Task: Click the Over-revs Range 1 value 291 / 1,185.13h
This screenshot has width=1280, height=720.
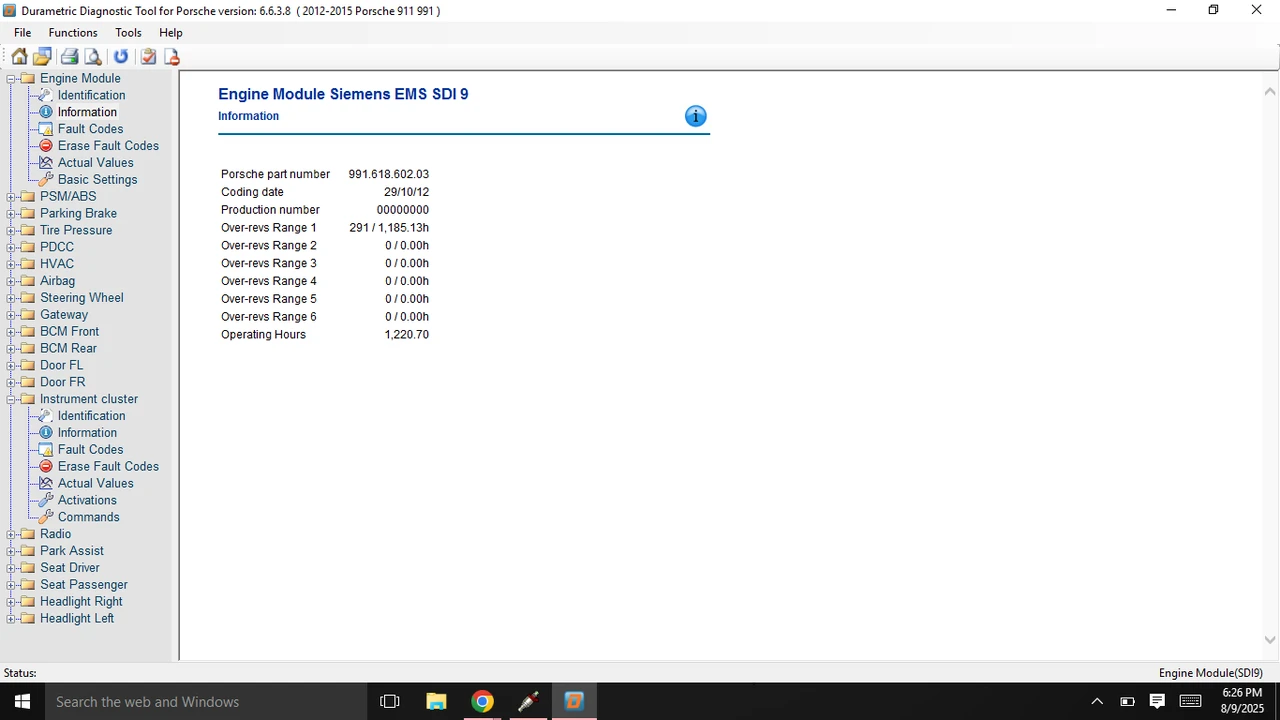Action: coord(389,228)
